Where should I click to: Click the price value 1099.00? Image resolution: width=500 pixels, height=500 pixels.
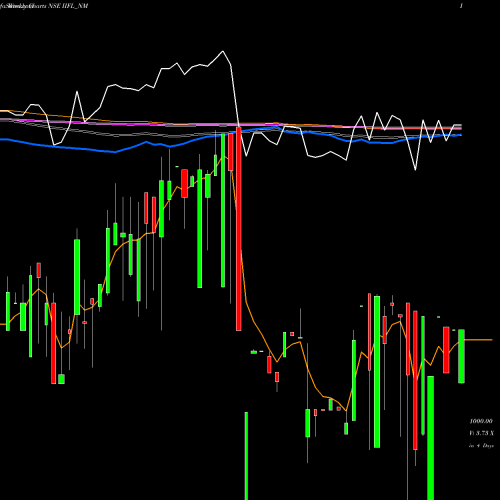(481, 421)
